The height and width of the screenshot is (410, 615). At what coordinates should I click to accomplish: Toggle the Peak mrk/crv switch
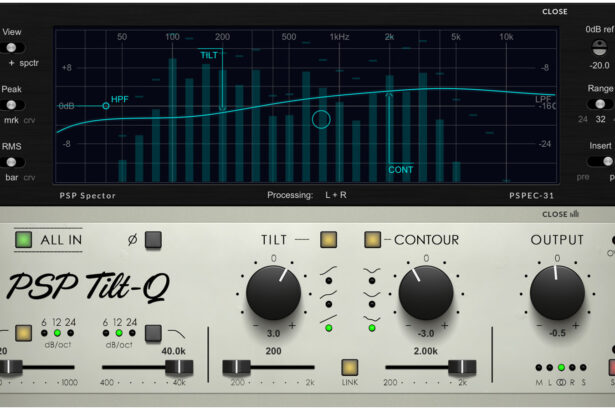tap(13, 105)
